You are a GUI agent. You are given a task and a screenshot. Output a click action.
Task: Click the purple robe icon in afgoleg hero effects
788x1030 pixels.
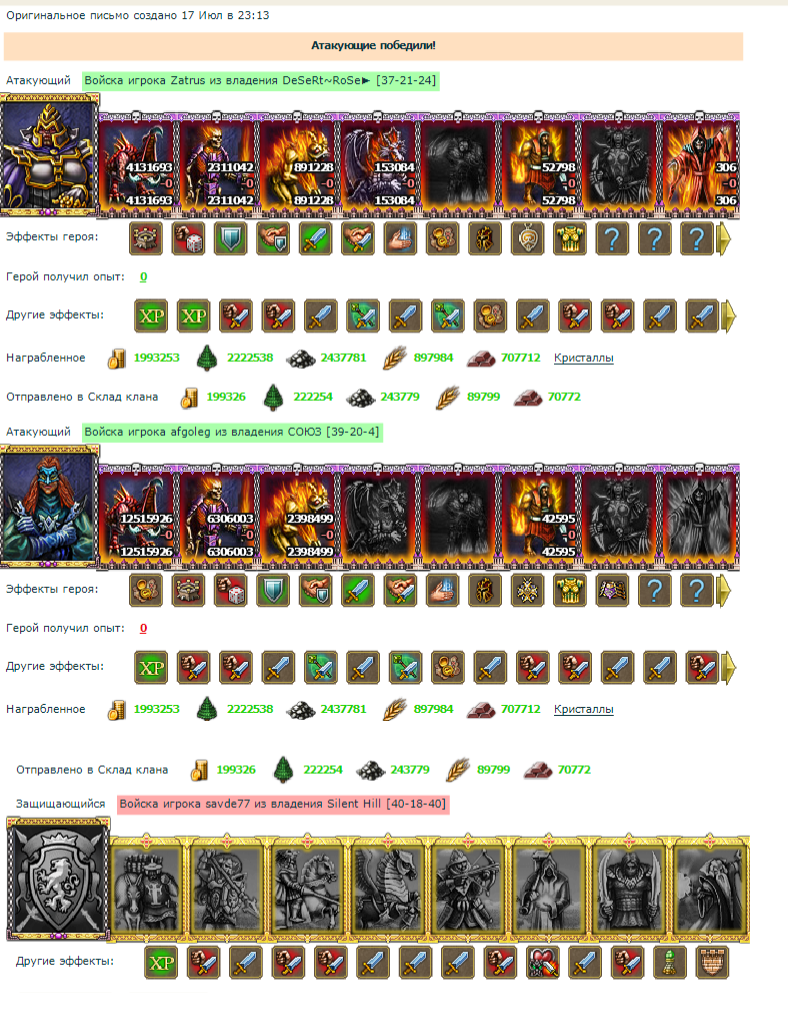[x=612, y=591]
